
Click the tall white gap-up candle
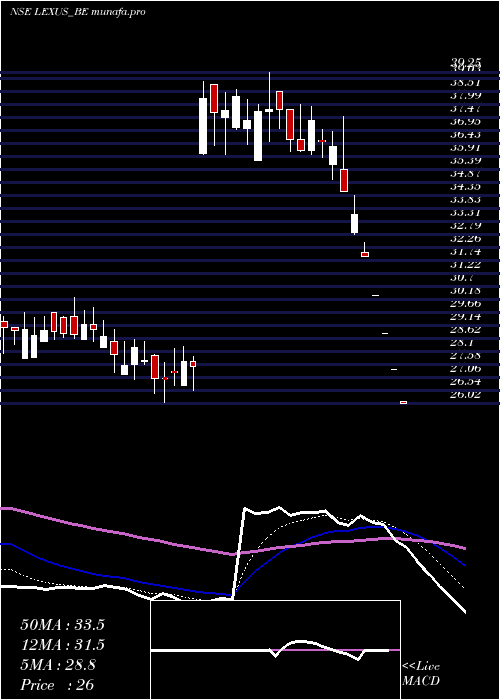[x=203, y=126]
